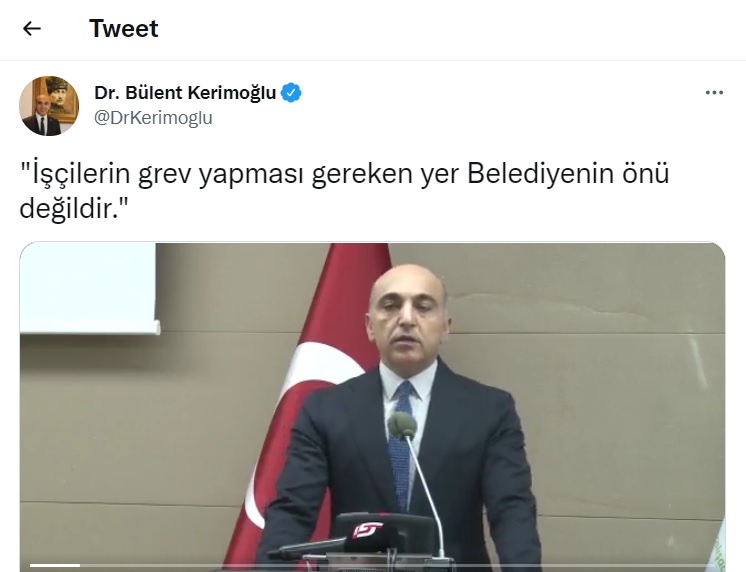This screenshot has width=746, height=572.
Task: Open the @DrKerimoglu handle link
Action: click(153, 118)
